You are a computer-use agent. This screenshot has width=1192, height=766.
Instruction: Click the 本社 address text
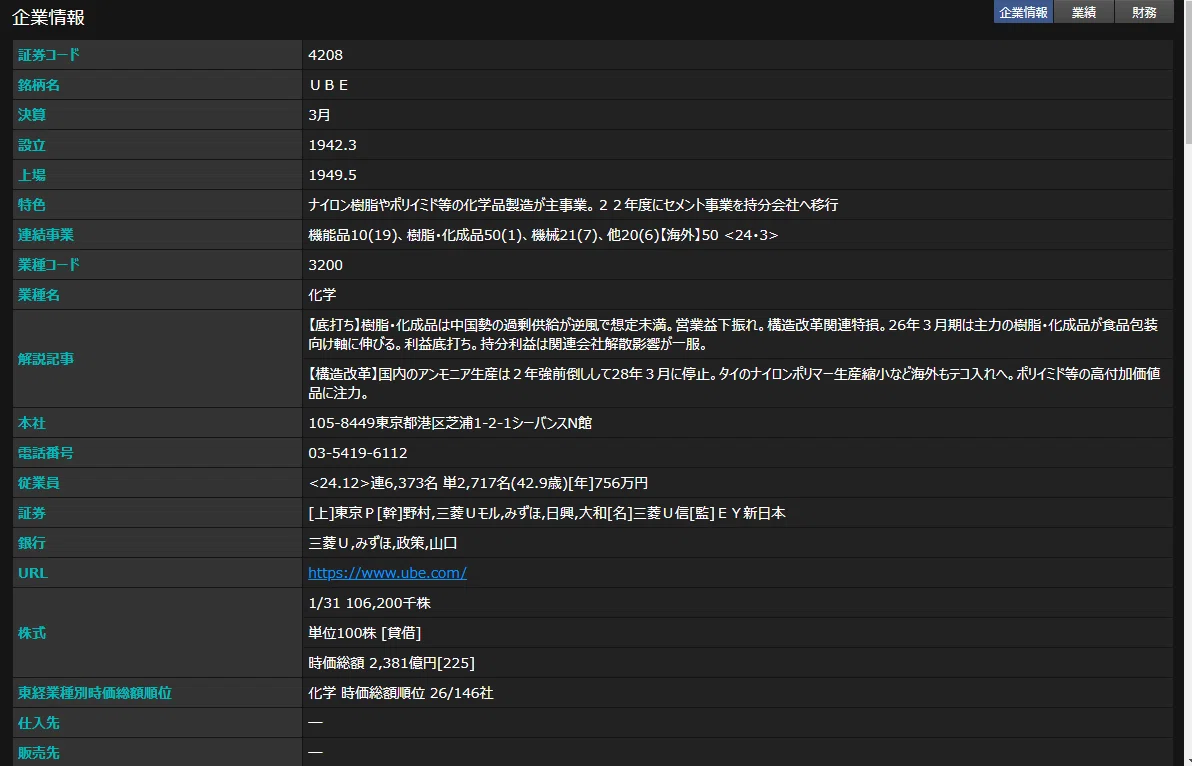pyautogui.click(x=449, y=423)
